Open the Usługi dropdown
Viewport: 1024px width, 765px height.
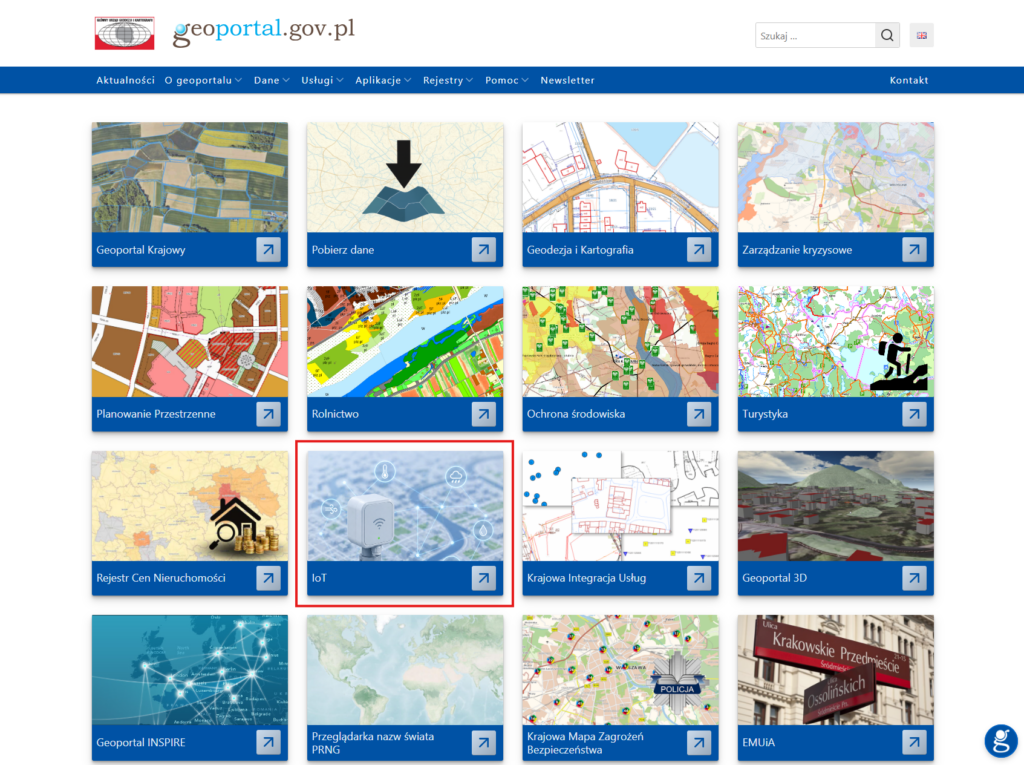click(321, 80)
